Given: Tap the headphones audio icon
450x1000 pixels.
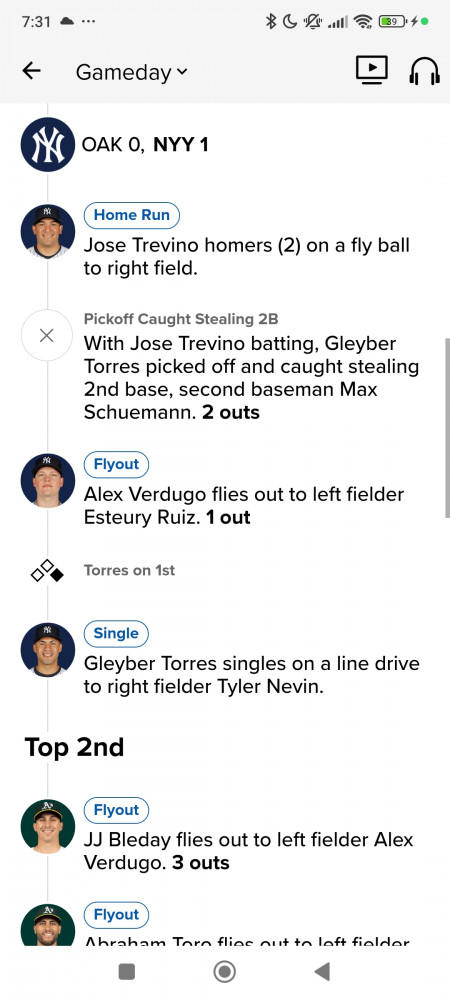Looking at the screenshot, I should click(424, 71).
